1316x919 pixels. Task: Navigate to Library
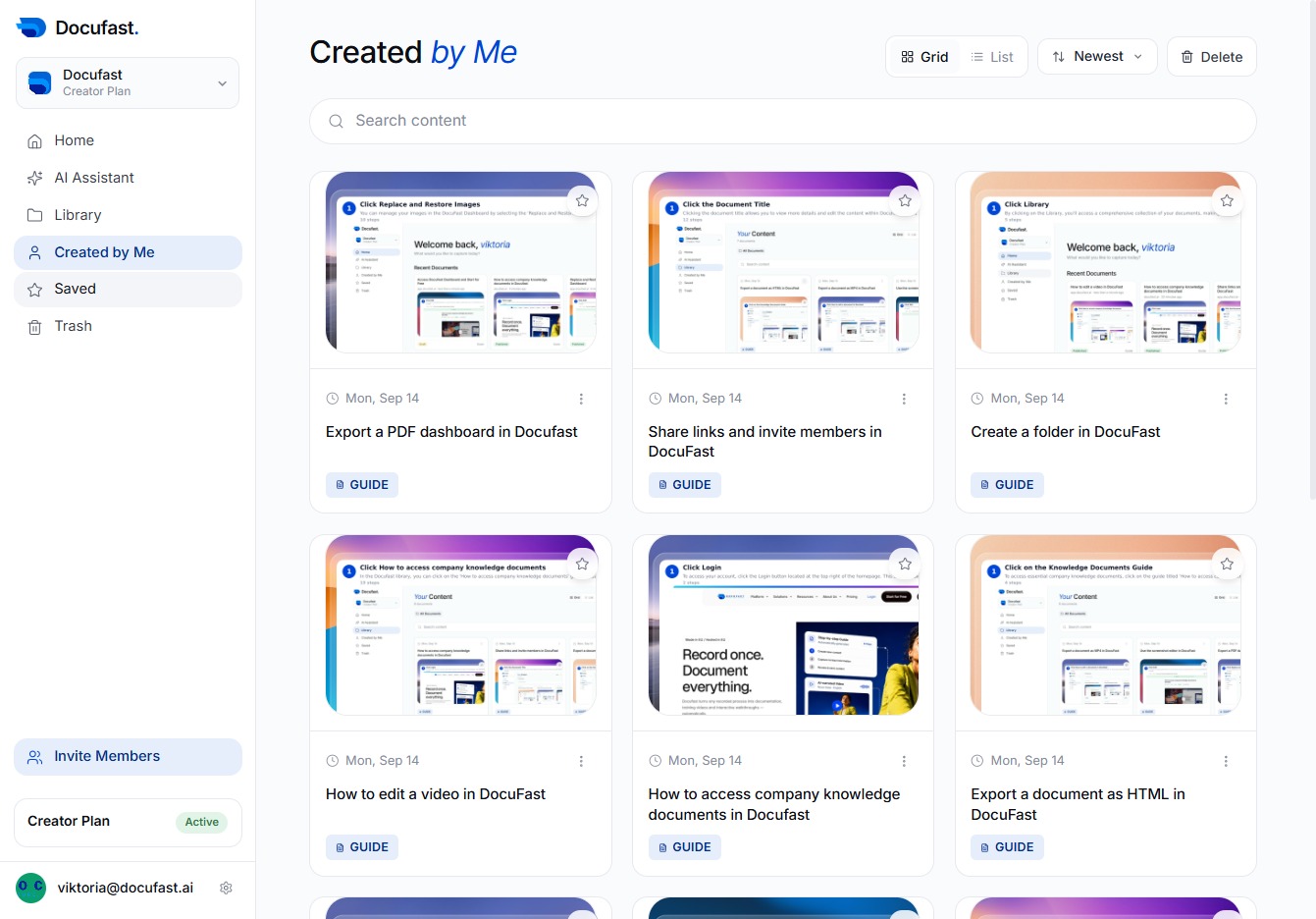pyautogui.click(x=128, y=215)
